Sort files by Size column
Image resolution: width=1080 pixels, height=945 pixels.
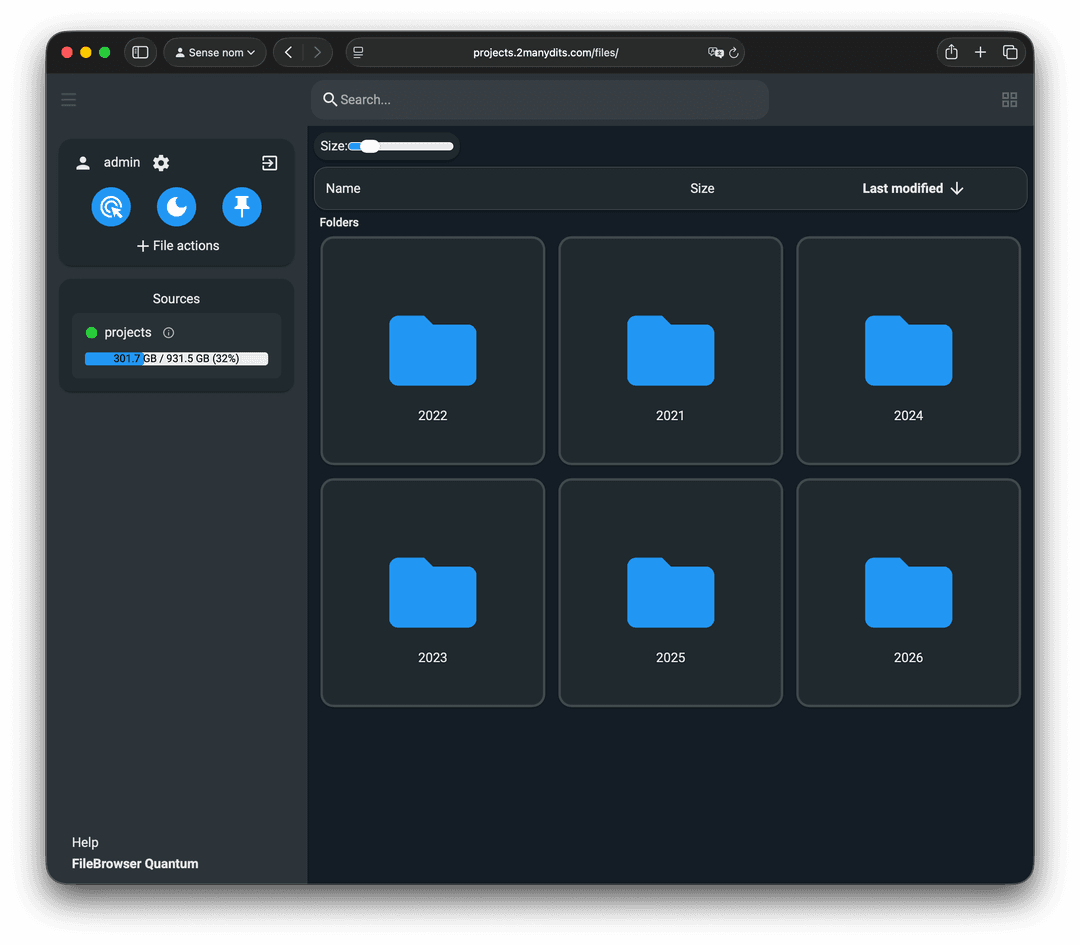pos(702,189)
